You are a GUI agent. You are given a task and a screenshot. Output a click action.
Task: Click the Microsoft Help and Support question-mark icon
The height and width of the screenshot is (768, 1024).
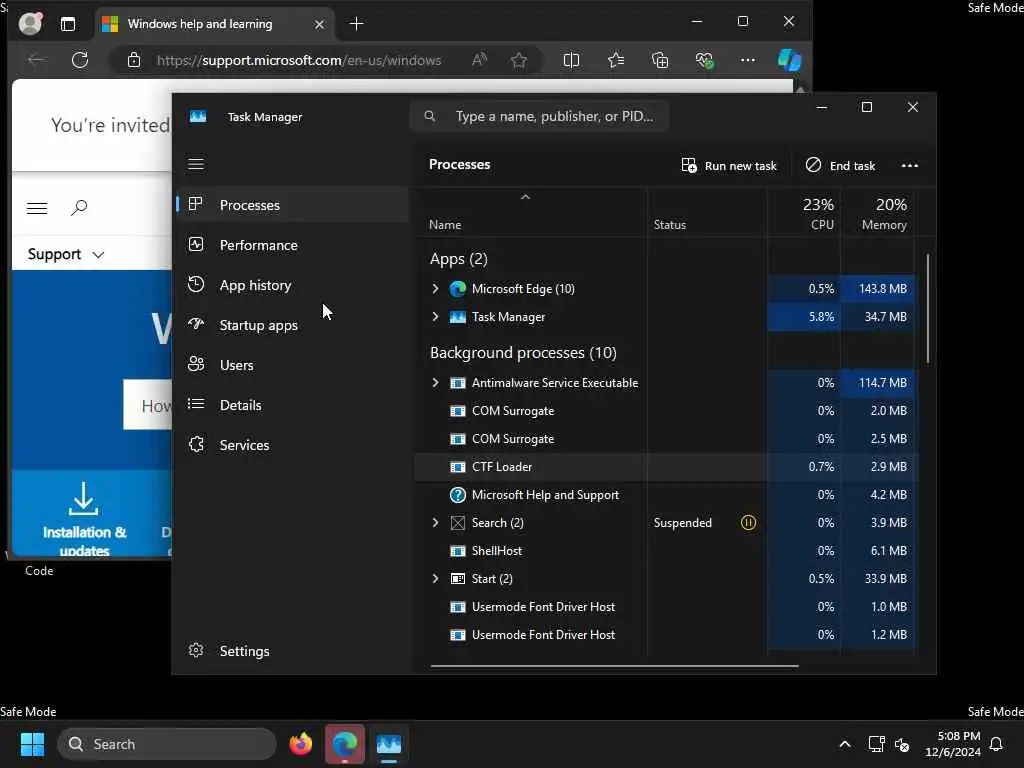[458, 494]
